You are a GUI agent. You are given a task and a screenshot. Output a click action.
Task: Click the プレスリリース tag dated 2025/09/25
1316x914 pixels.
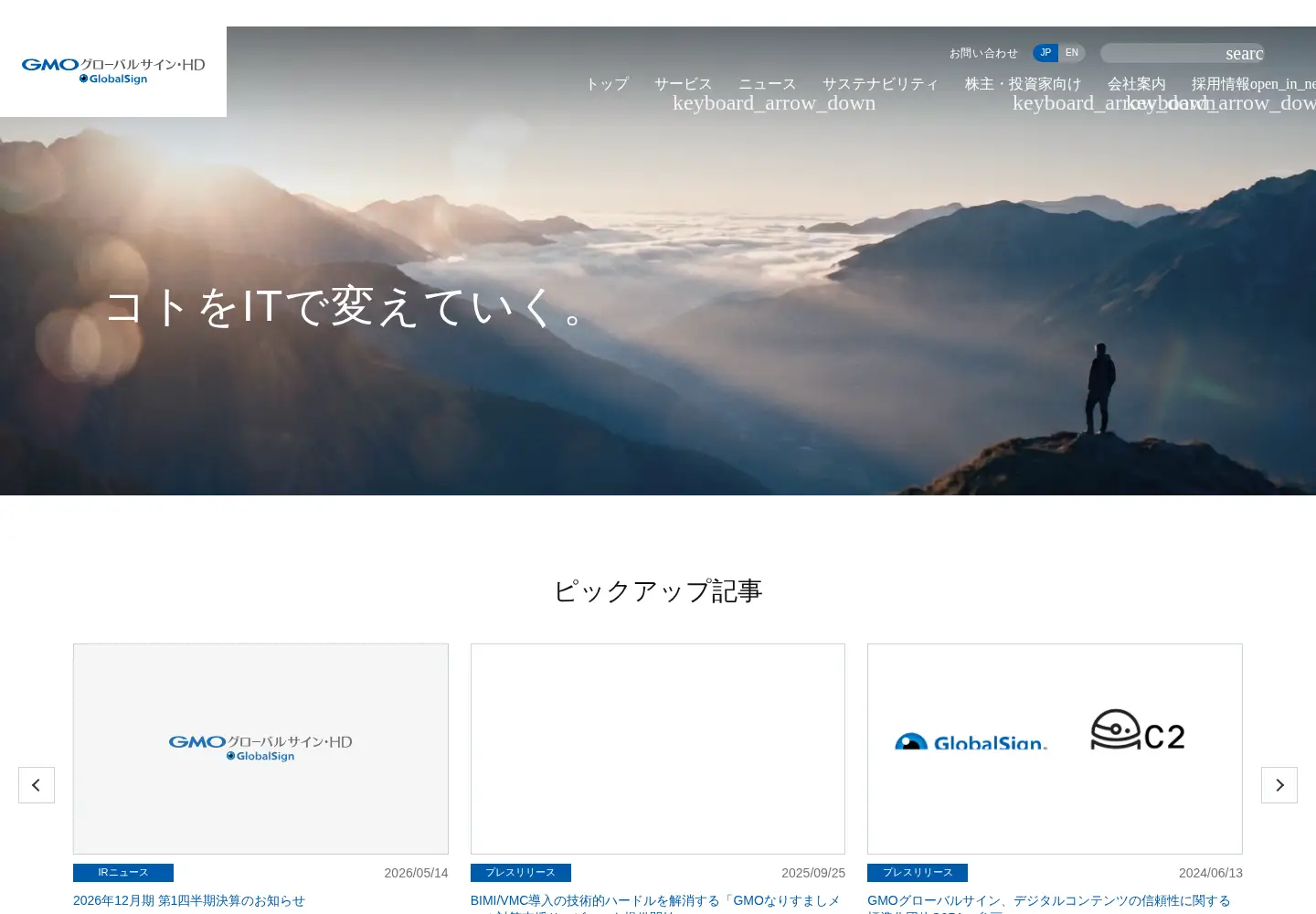tap(521, 873)
